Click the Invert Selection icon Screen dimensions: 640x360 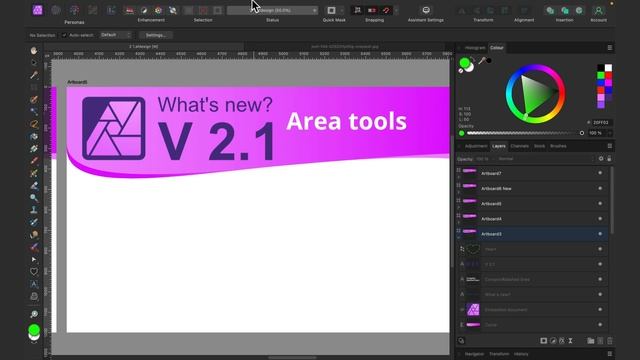[218, 10]
